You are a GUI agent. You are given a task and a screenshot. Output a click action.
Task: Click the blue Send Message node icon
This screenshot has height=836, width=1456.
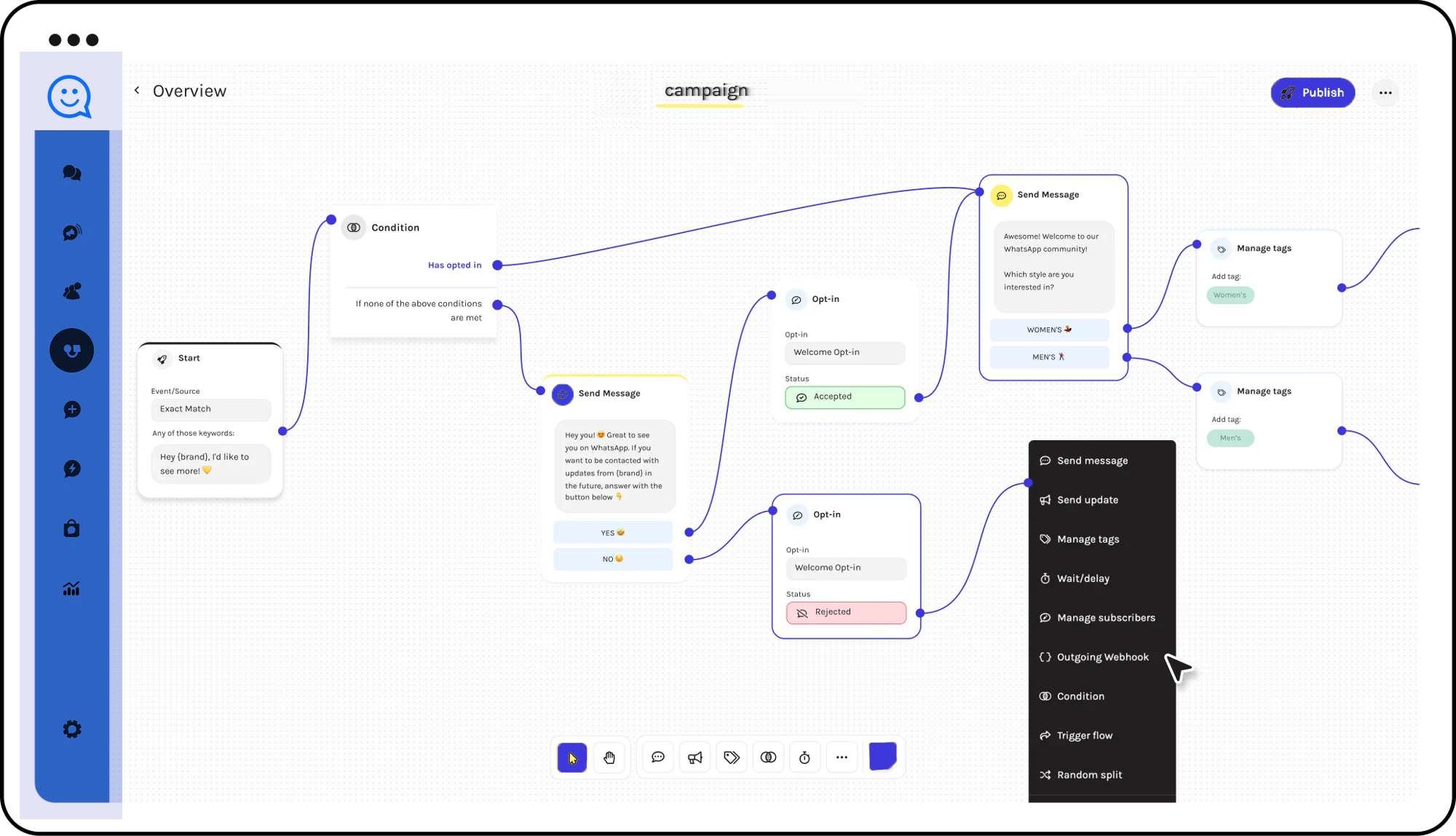tap(563, 394)
